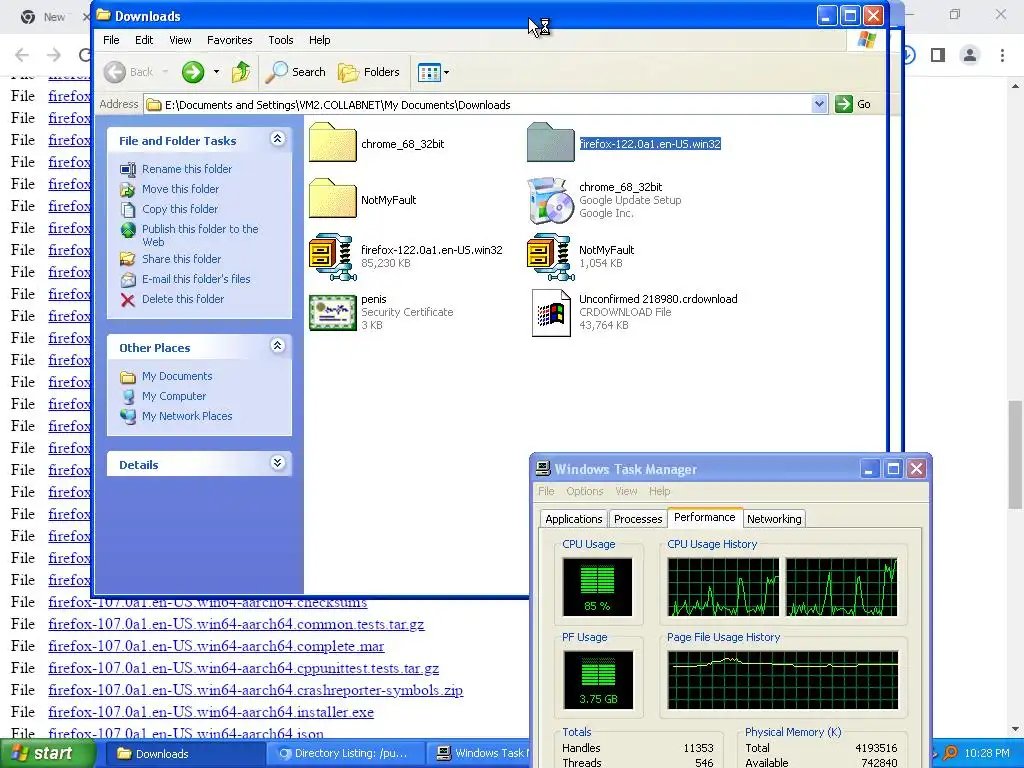Click the green Forward arrow button

[193, 72]
